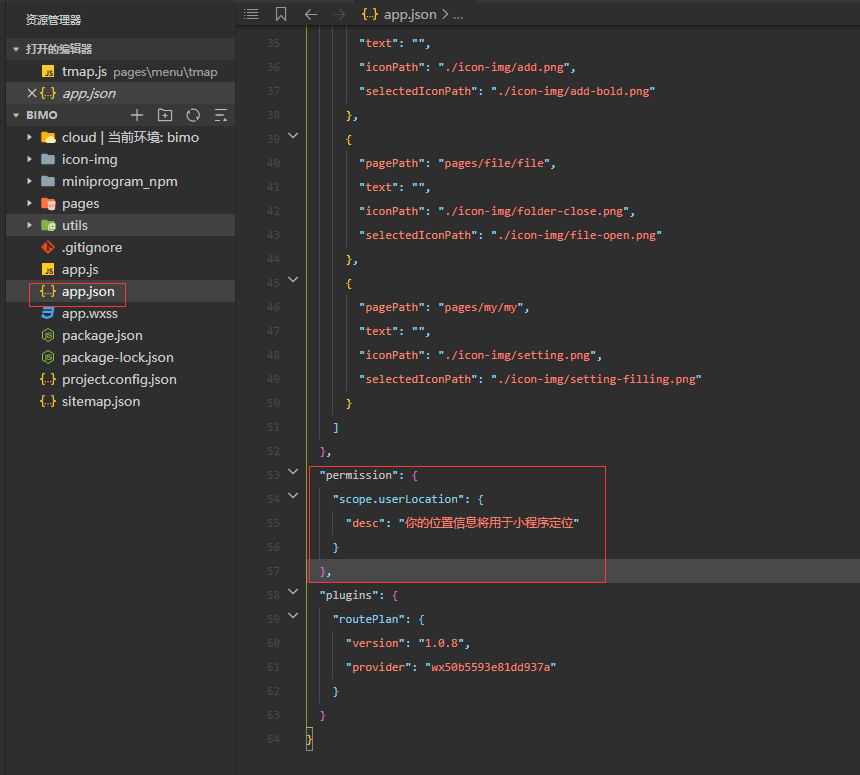The image size is (860, 775).
Task: Open the package-lock.json file
Action: [121, 357]
